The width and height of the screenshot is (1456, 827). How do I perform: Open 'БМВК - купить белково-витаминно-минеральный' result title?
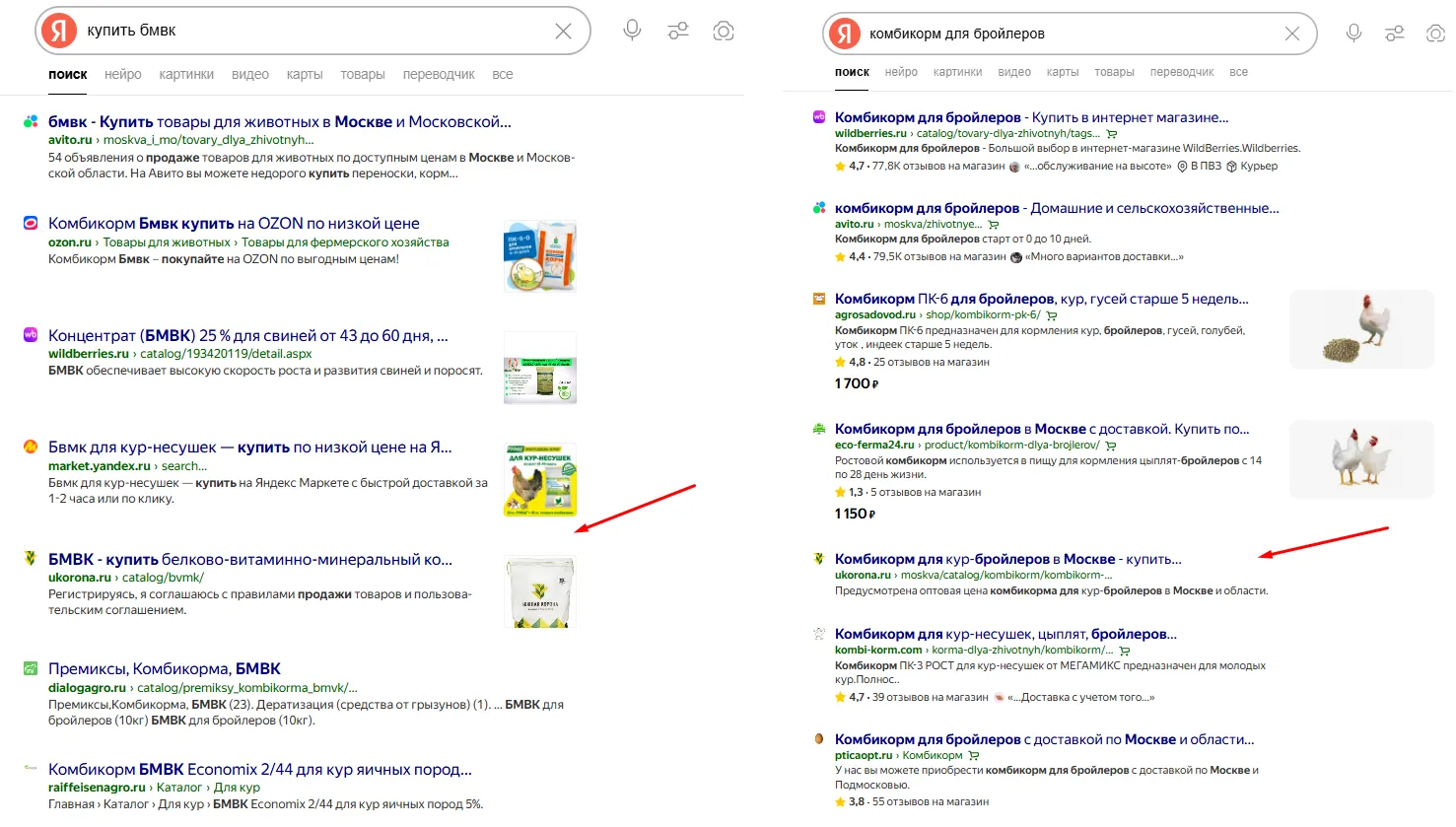[x=250, y=559]
